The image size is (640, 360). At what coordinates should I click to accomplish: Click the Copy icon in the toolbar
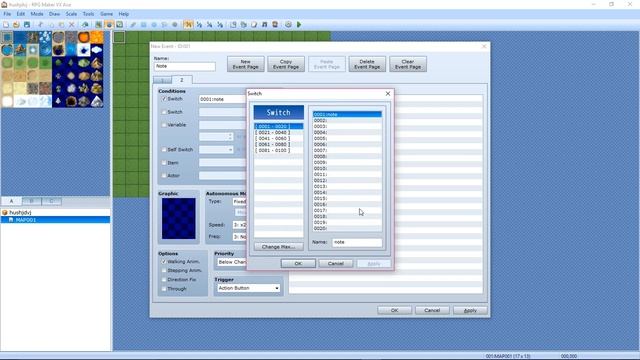point(51,25)
